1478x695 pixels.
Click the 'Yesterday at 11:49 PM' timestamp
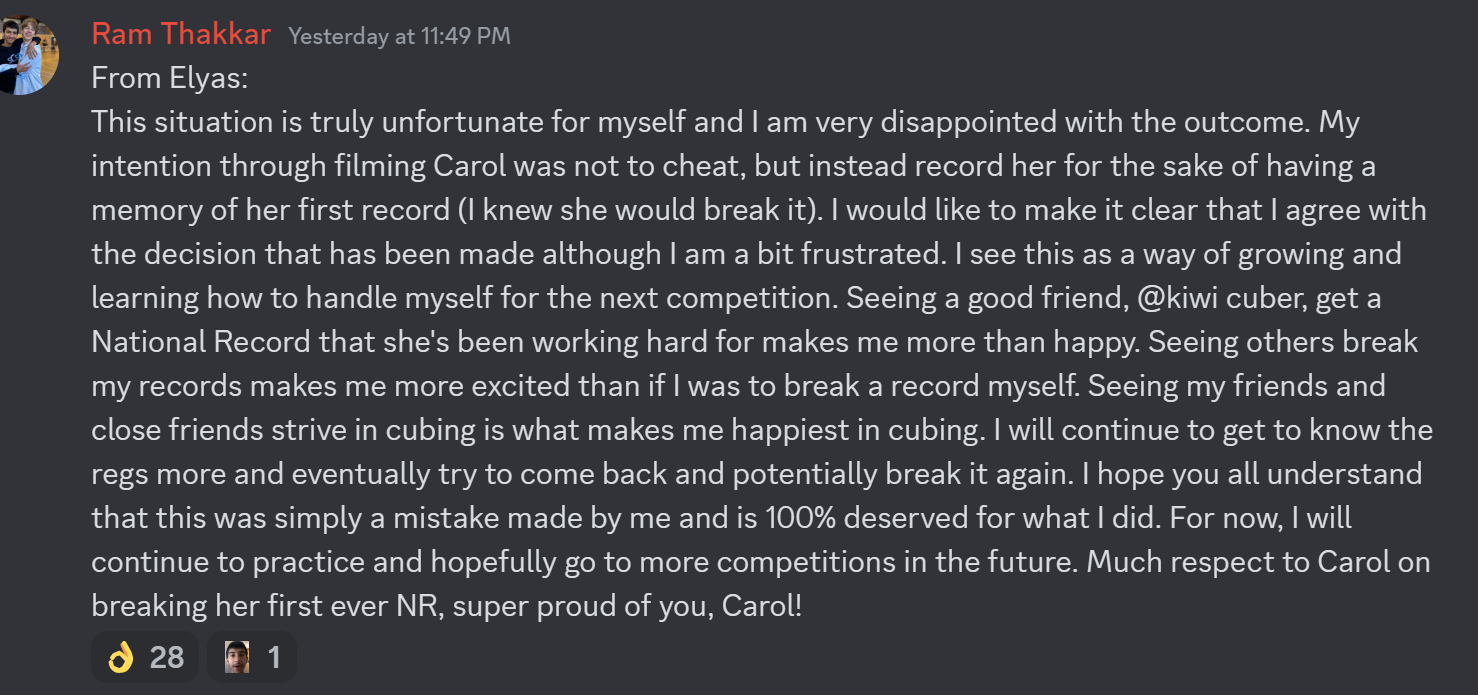399,36
